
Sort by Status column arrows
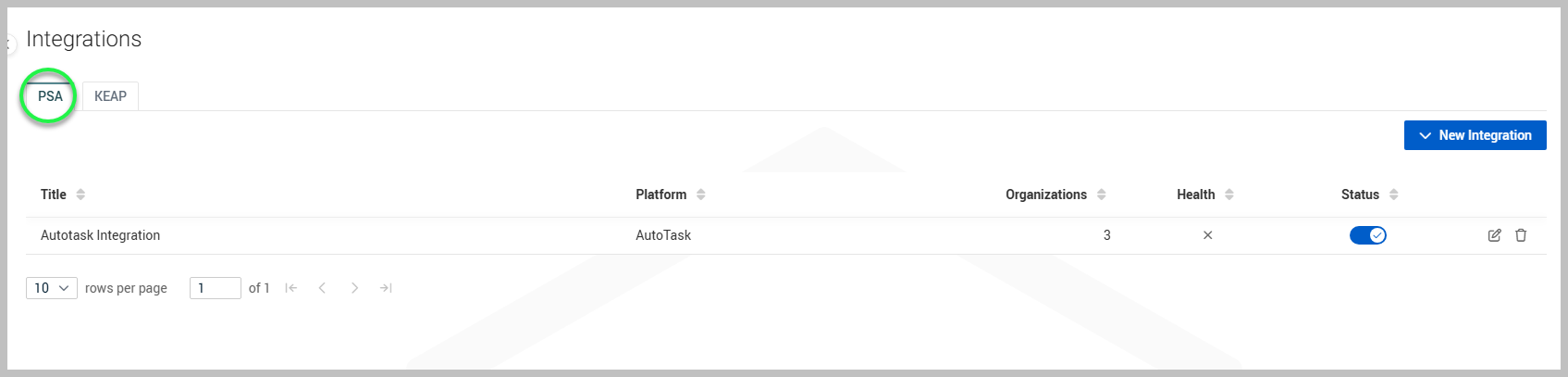(x=1394, y=195)
